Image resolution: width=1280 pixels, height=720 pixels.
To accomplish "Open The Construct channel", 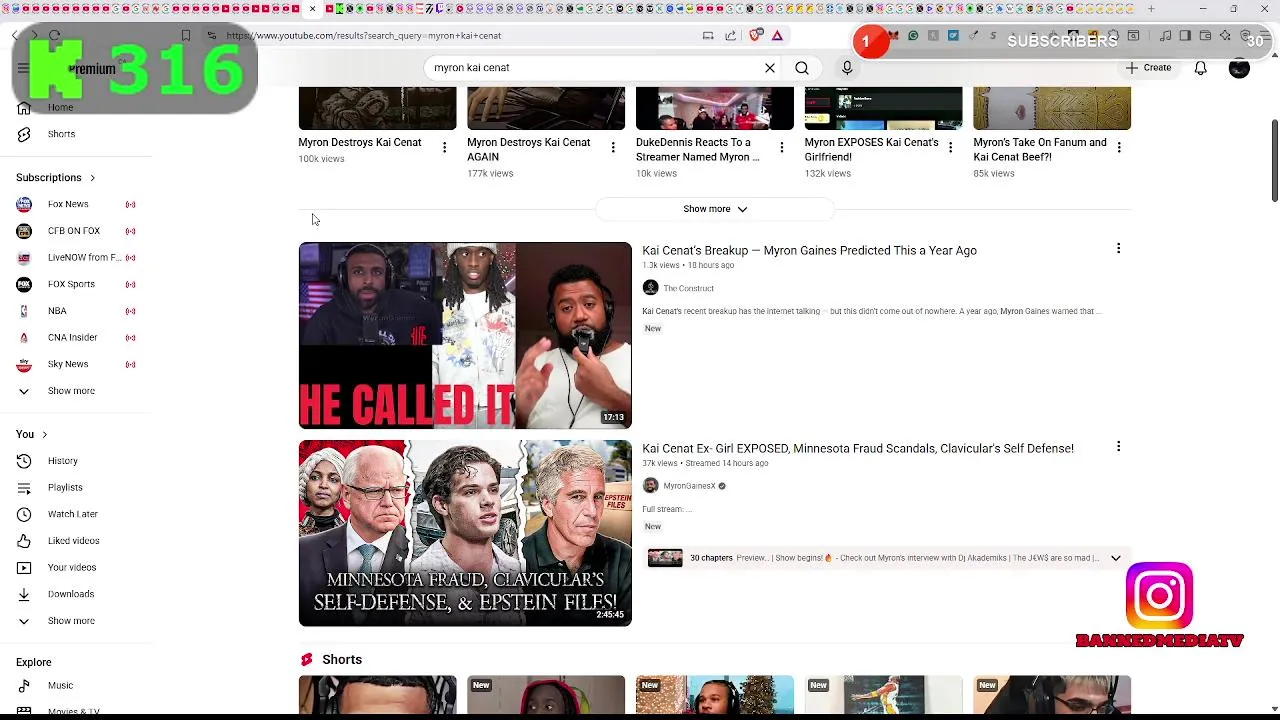I will [x=688, y=288].
